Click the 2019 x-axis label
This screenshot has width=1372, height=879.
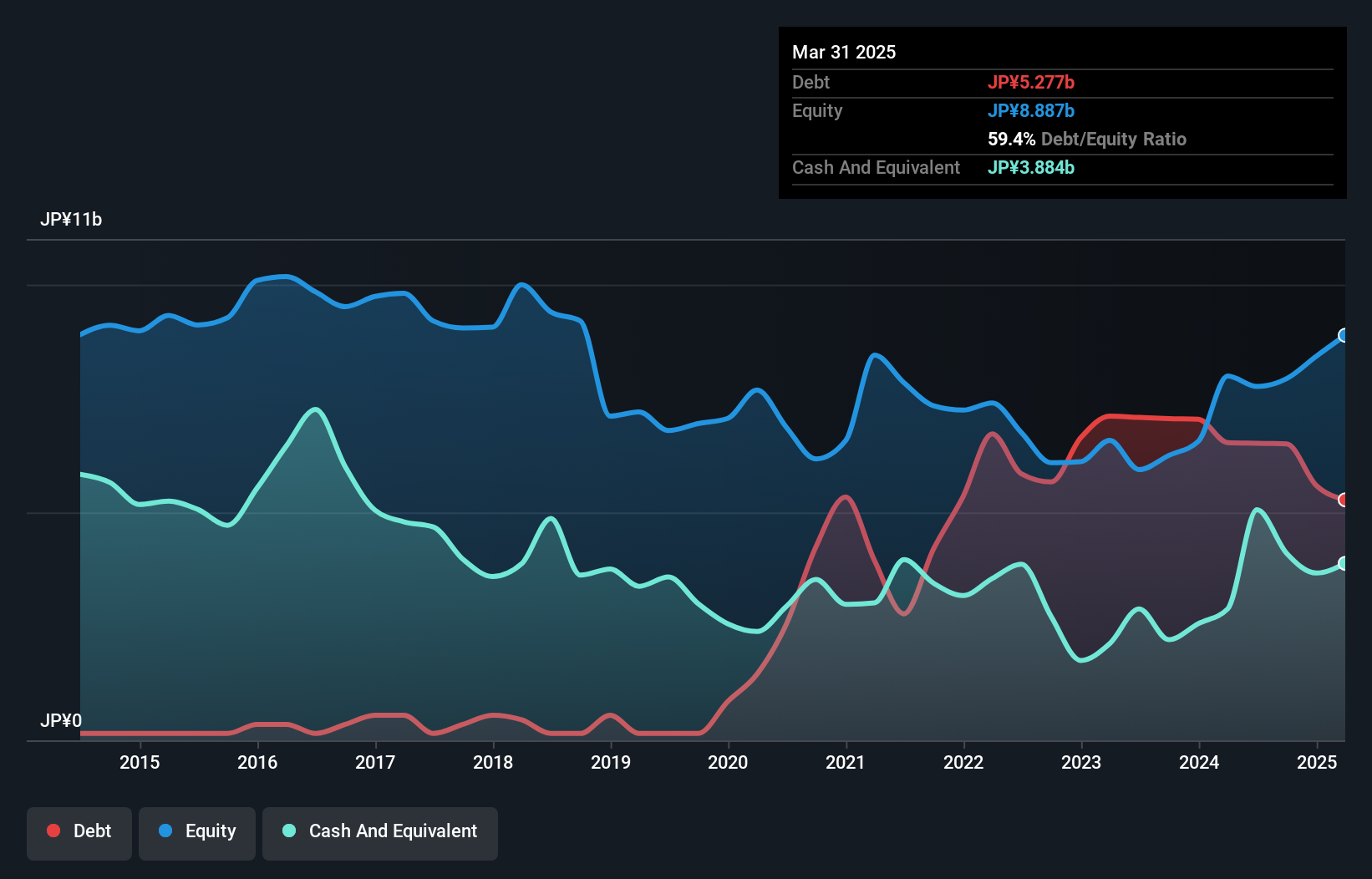(x=611, y=762)
